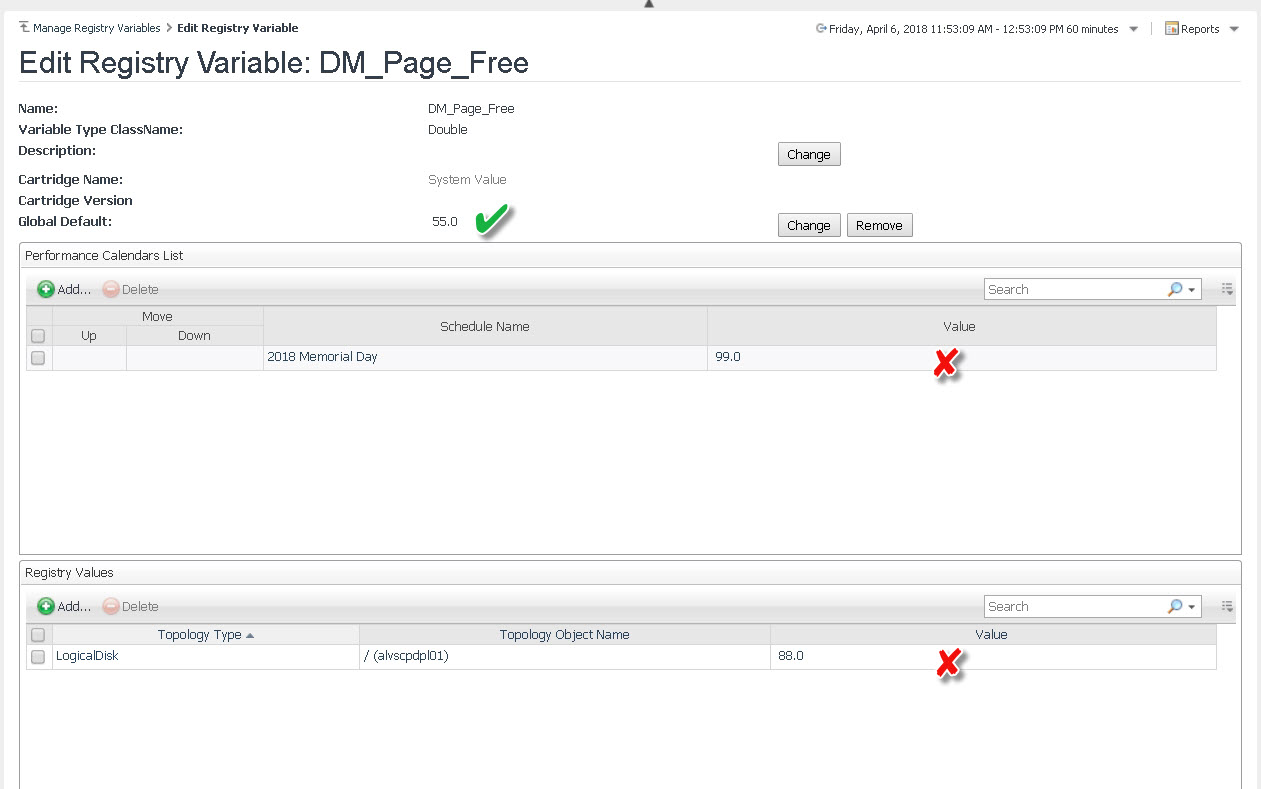This screenshot has width=1261, height=789.
Task: Expand the time range dropdown arrow
Action: (1133, 29)
